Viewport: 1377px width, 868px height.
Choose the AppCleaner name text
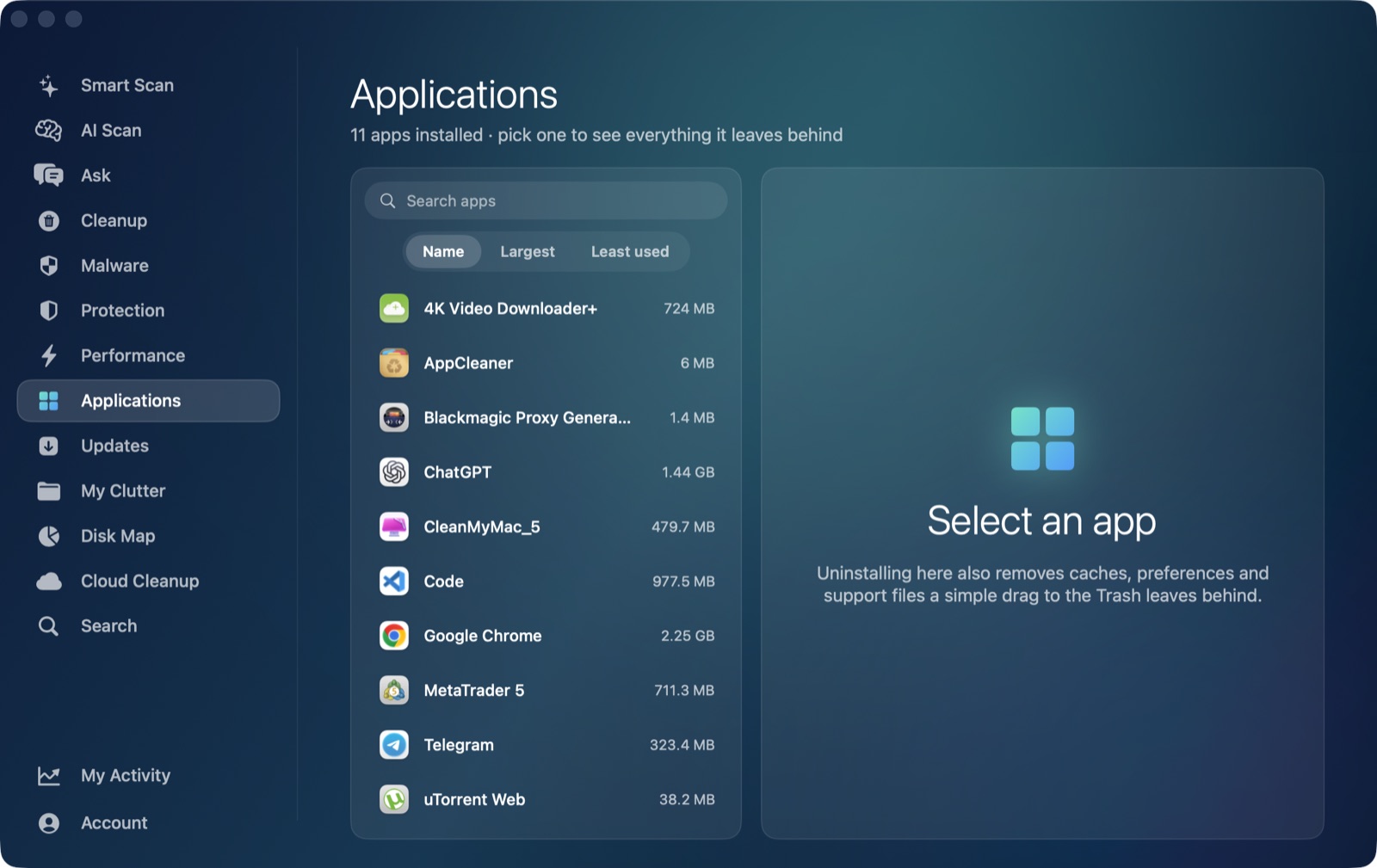pyautogui.click(x=468, y=363)
